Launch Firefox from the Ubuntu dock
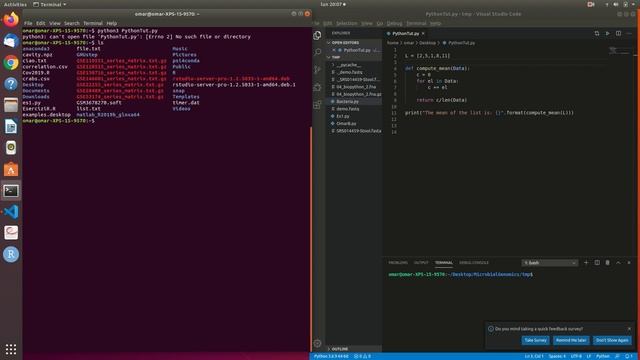640x360 pixels. (x=11, y=19)
